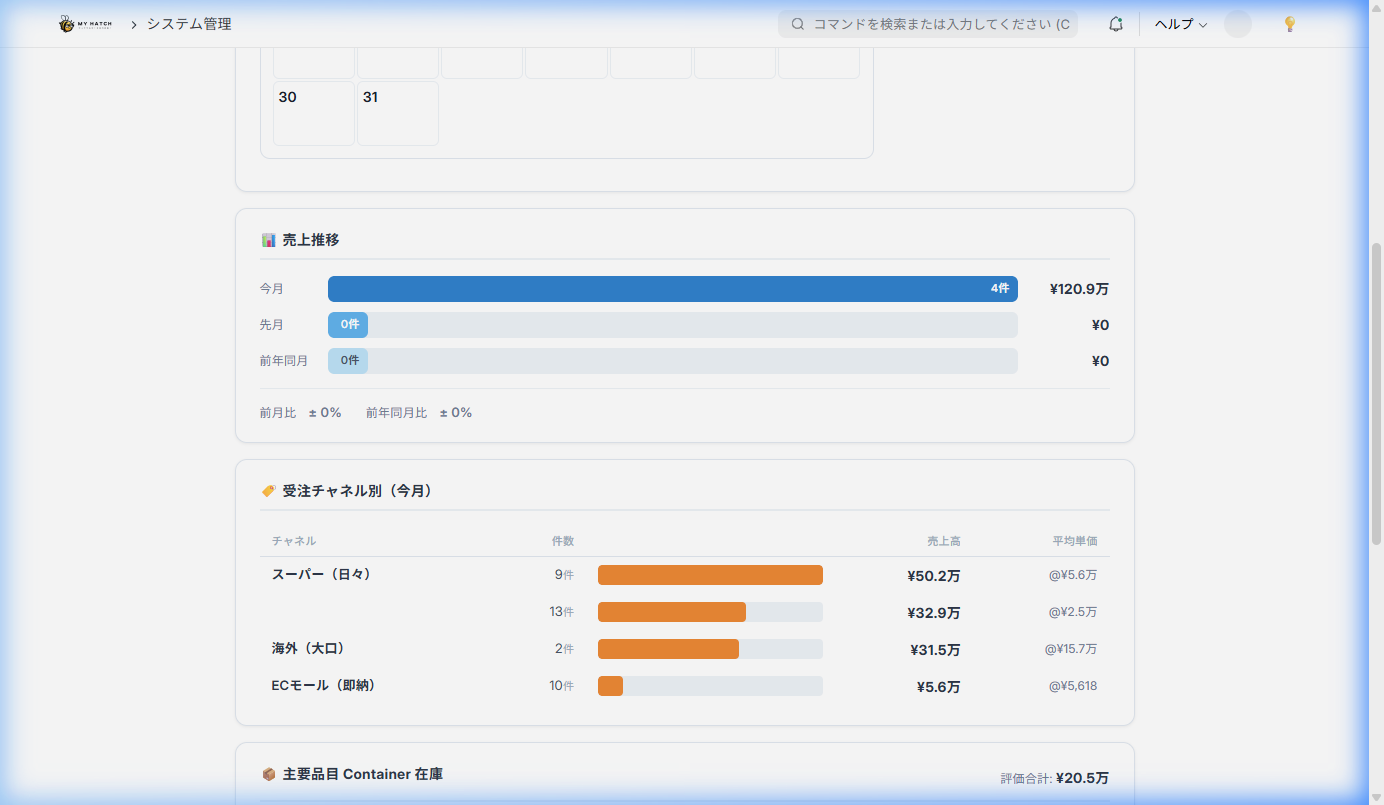
Task: Click the blue 今月 sales progress bar
Action: click(x=672, y=288)
